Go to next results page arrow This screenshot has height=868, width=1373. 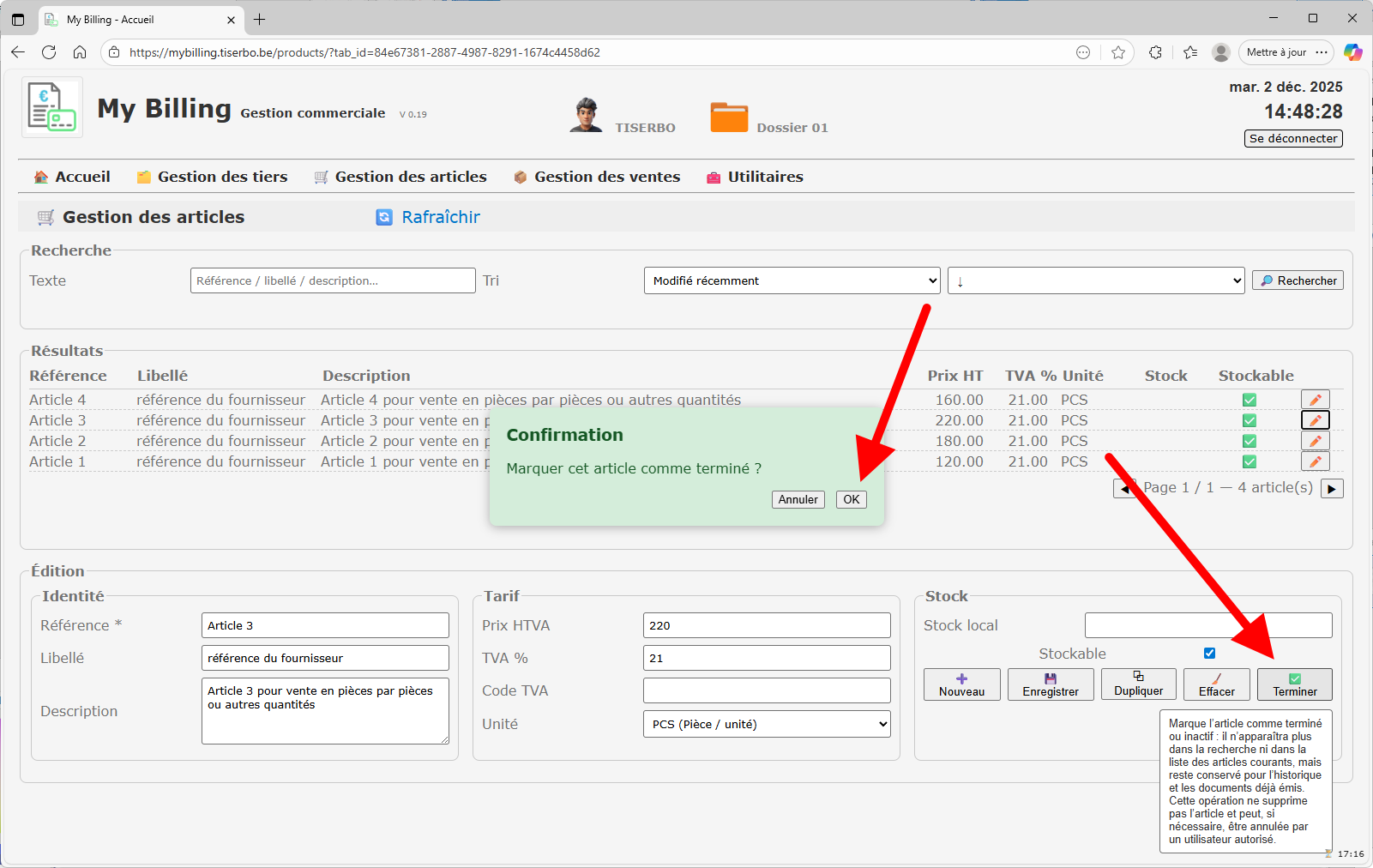coord(1332,489)
